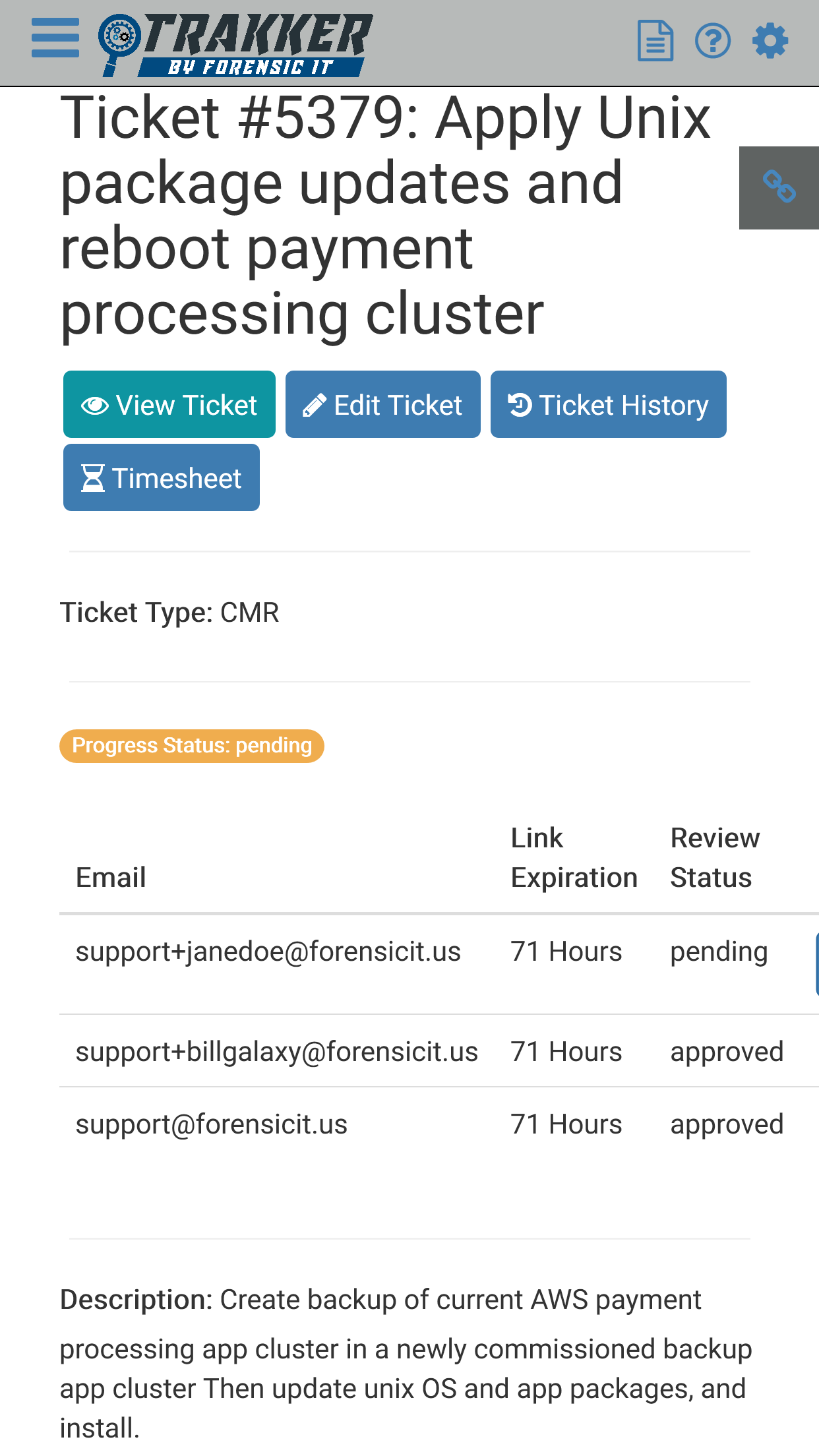The width and height of the screenshot is (819, 1456).
Task: Select the support+billgalaxy@forensicit.us email row
Action: click(x=277, y=1052)
